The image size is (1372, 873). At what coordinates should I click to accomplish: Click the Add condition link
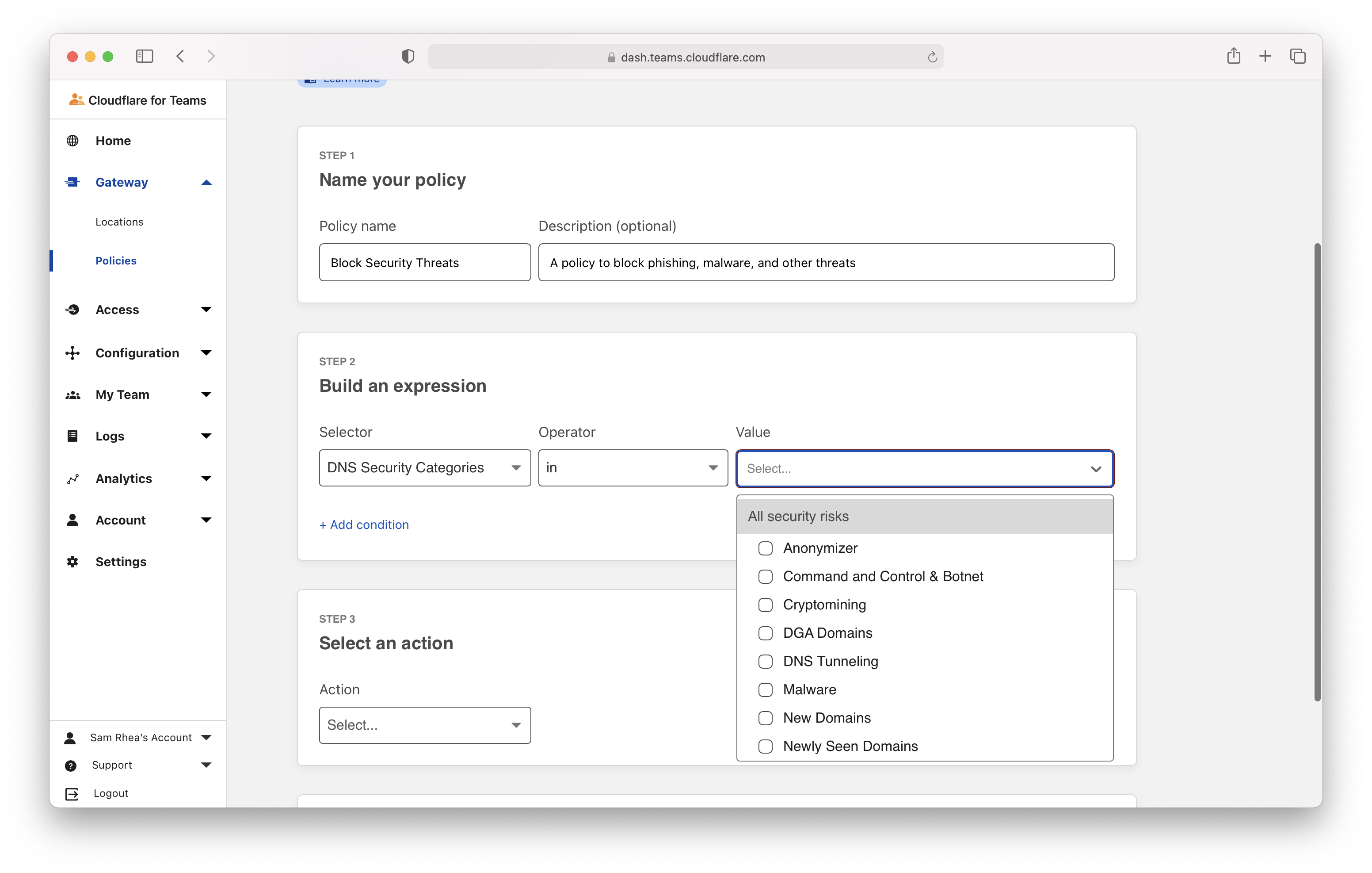364,525
